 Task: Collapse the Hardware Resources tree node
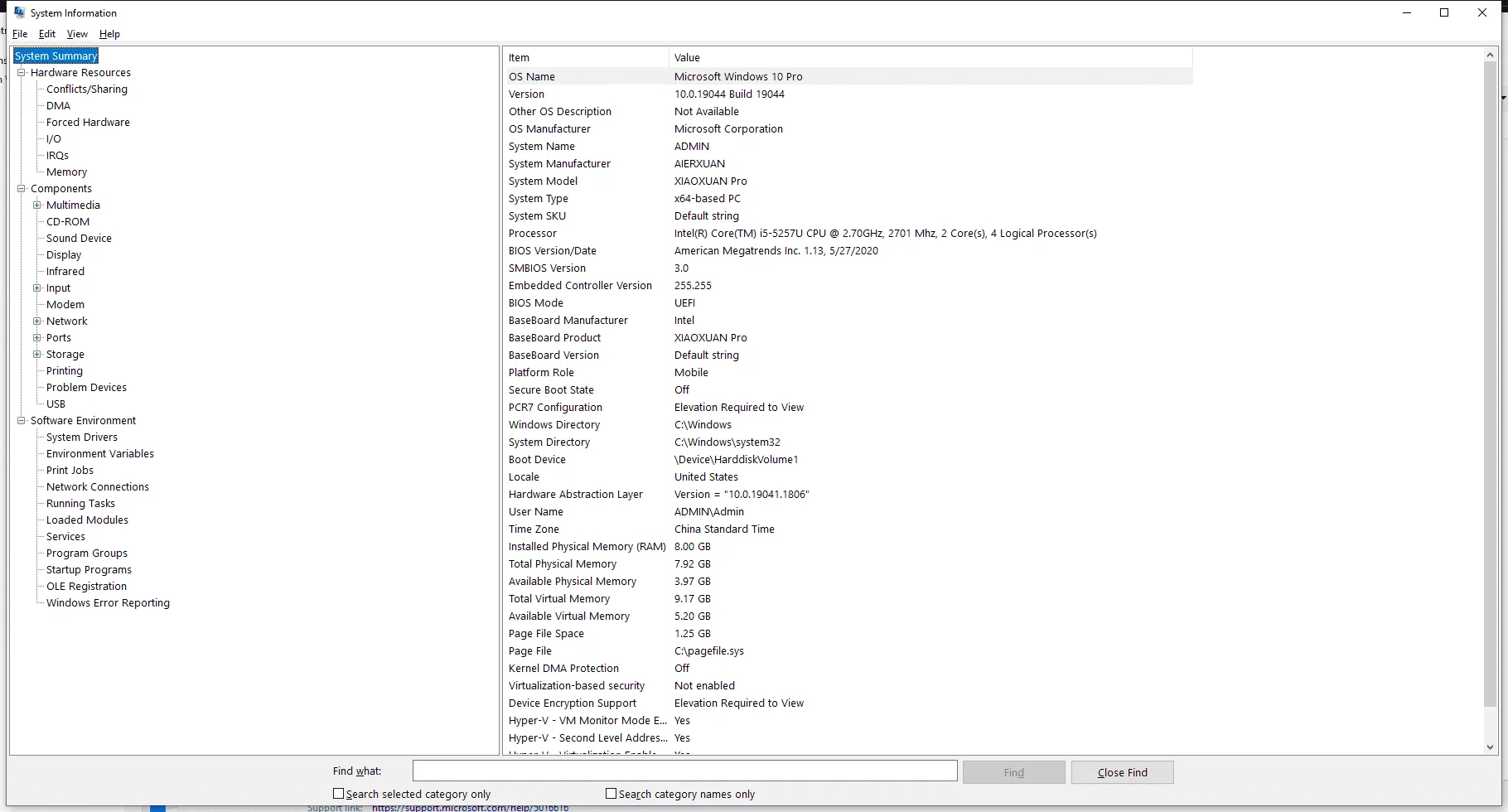click(x=22, y=73)
